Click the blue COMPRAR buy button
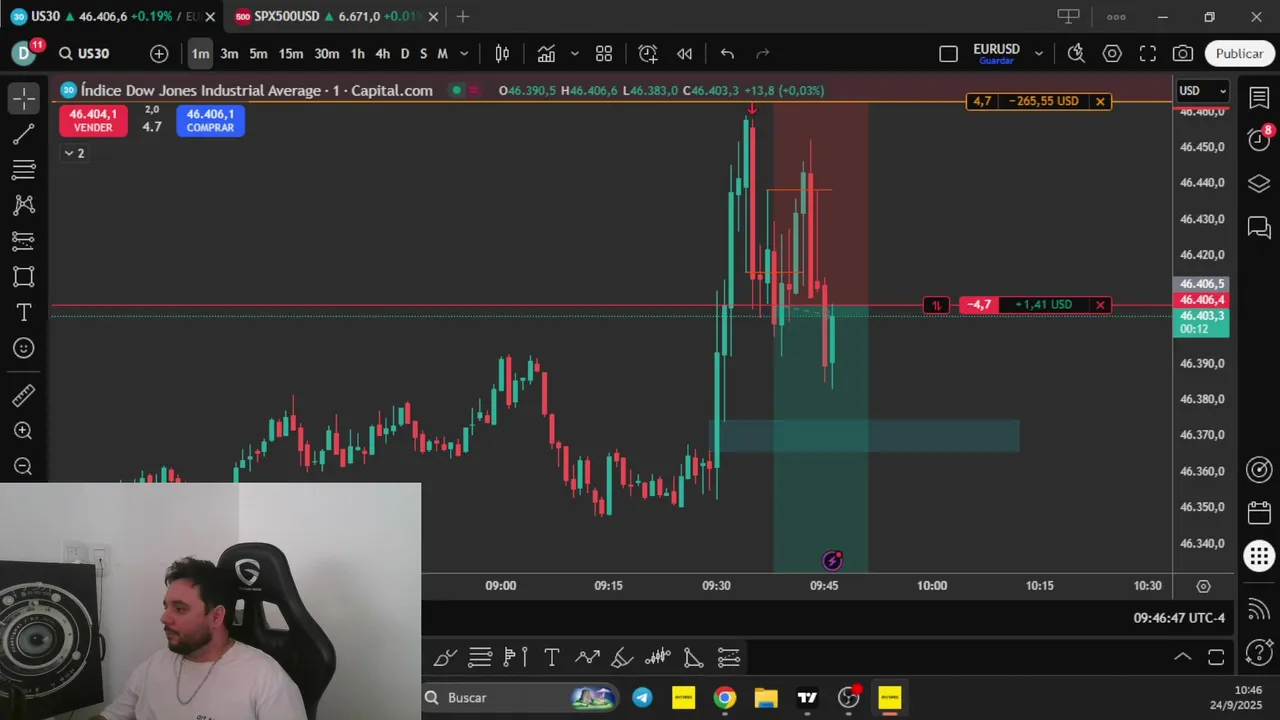 point(210,120)
